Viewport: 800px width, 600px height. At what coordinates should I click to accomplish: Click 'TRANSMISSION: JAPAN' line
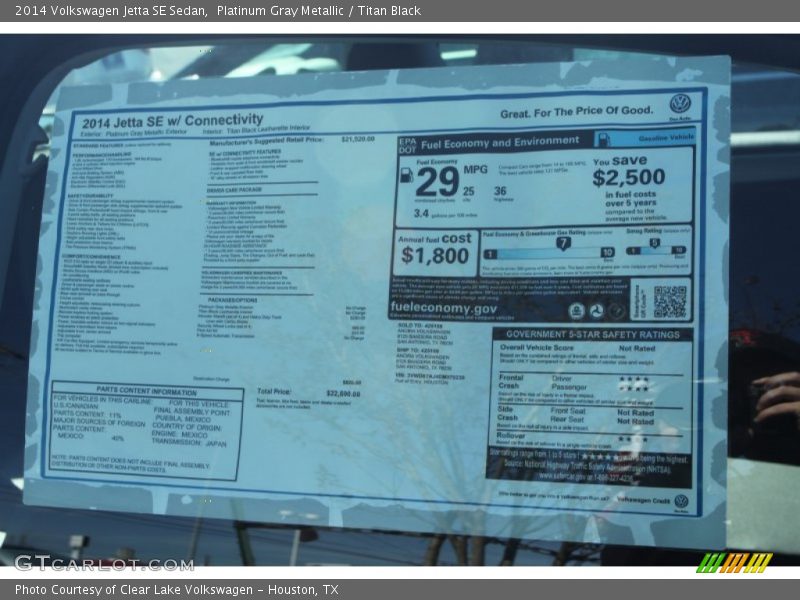[x=189, y=442]
